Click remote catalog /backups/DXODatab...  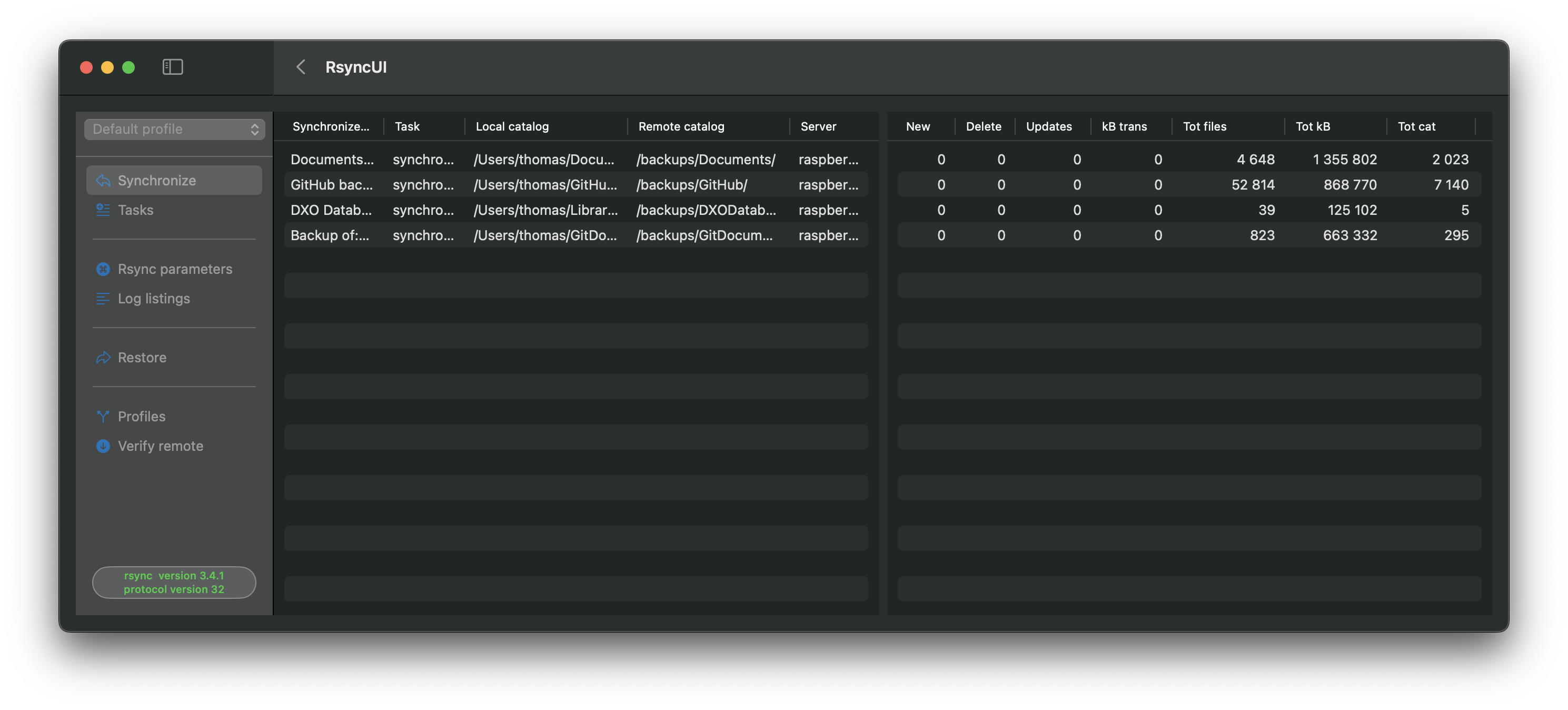706,210
